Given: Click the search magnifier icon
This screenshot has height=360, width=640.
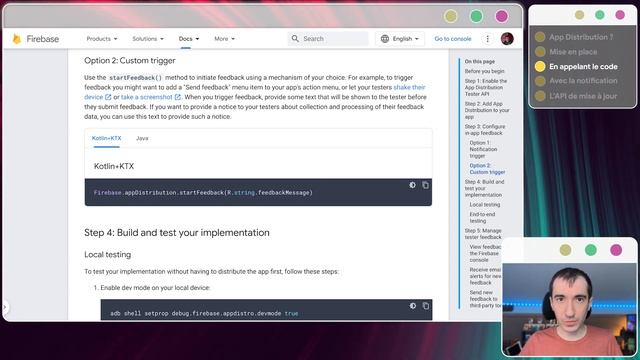Looking at the screenshot, I should (295, 38).
